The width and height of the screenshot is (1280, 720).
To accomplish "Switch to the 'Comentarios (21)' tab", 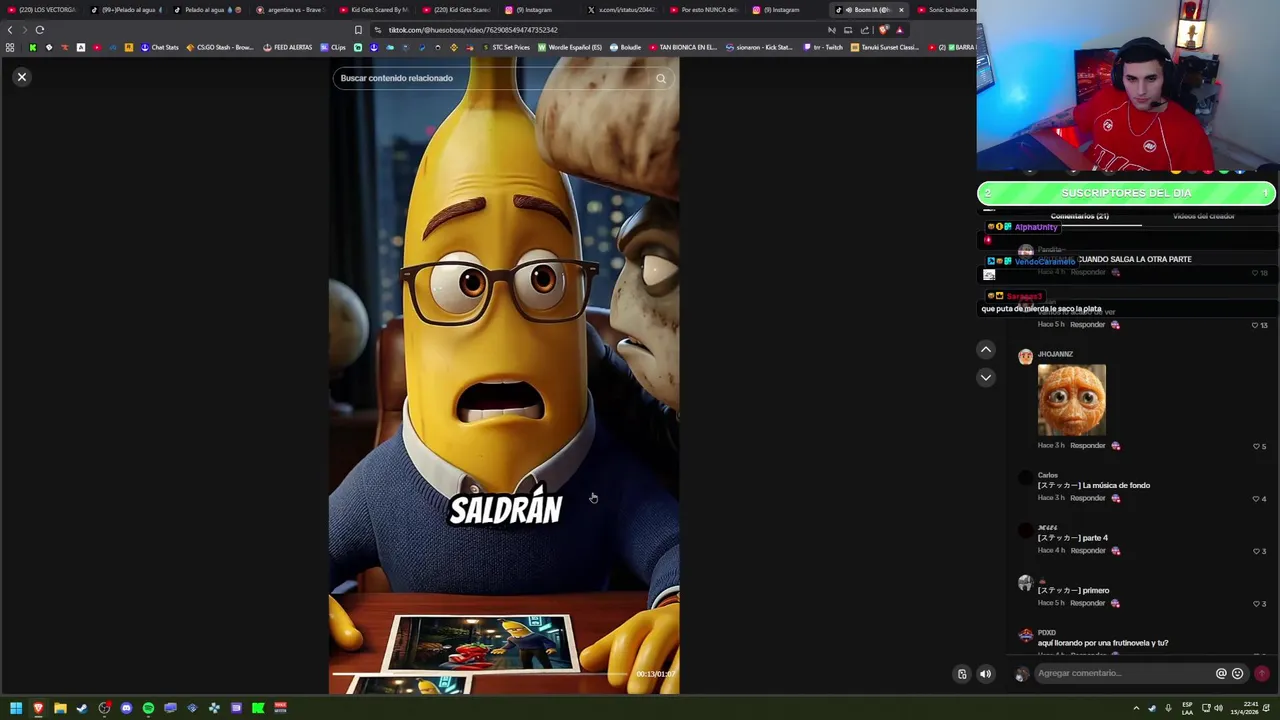I will point(1079,216).
